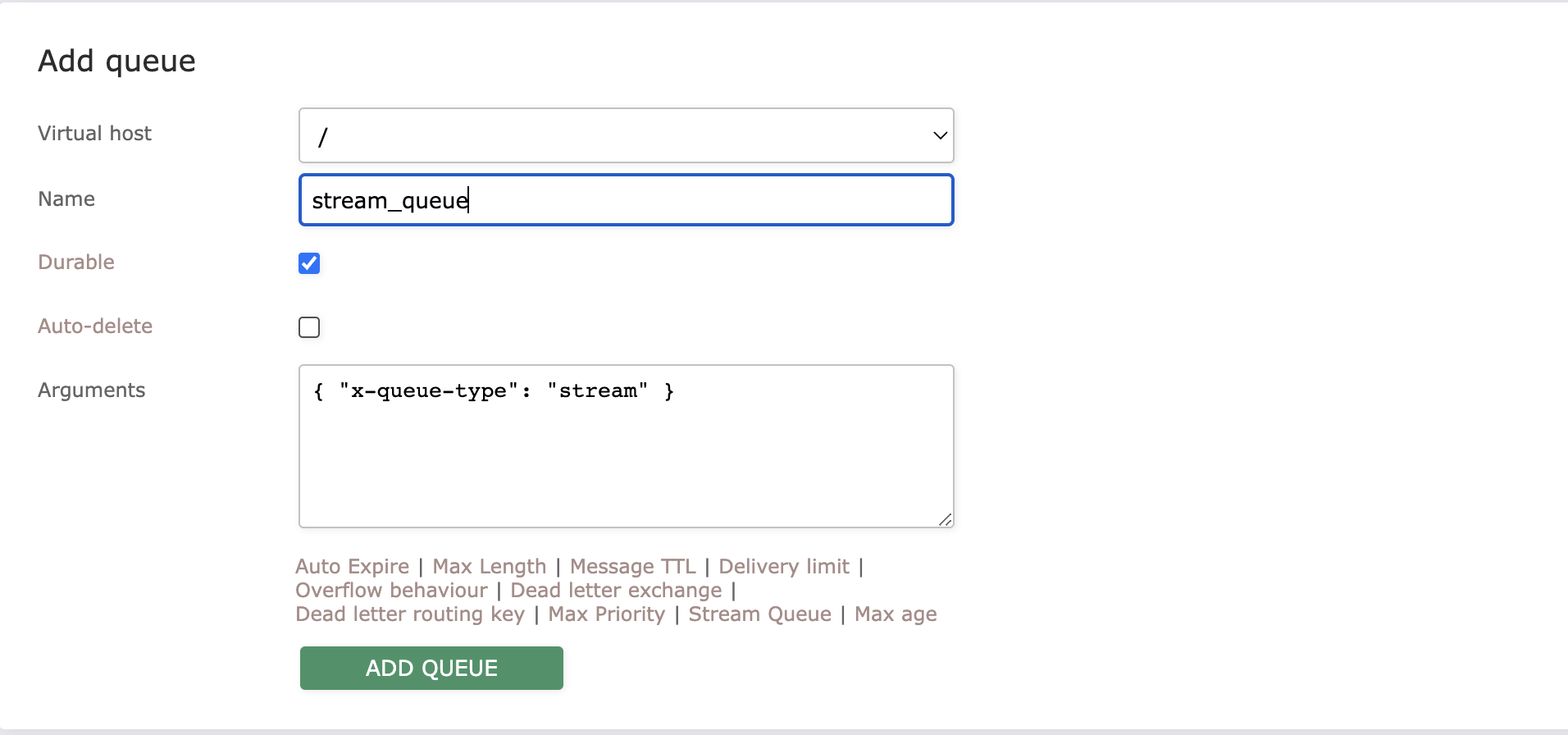Image resolution: width=1568 pixels, height=735 pixels.
Task: Insert Overflow behaviour argument
Action: [391, 590]
